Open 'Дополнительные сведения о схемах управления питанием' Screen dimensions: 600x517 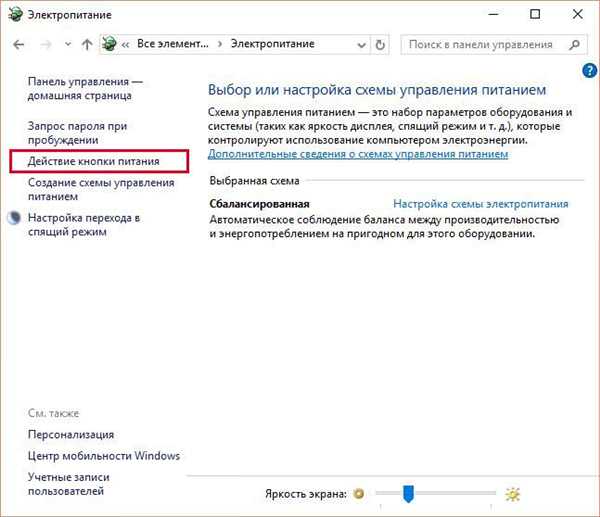coord(358,154)
